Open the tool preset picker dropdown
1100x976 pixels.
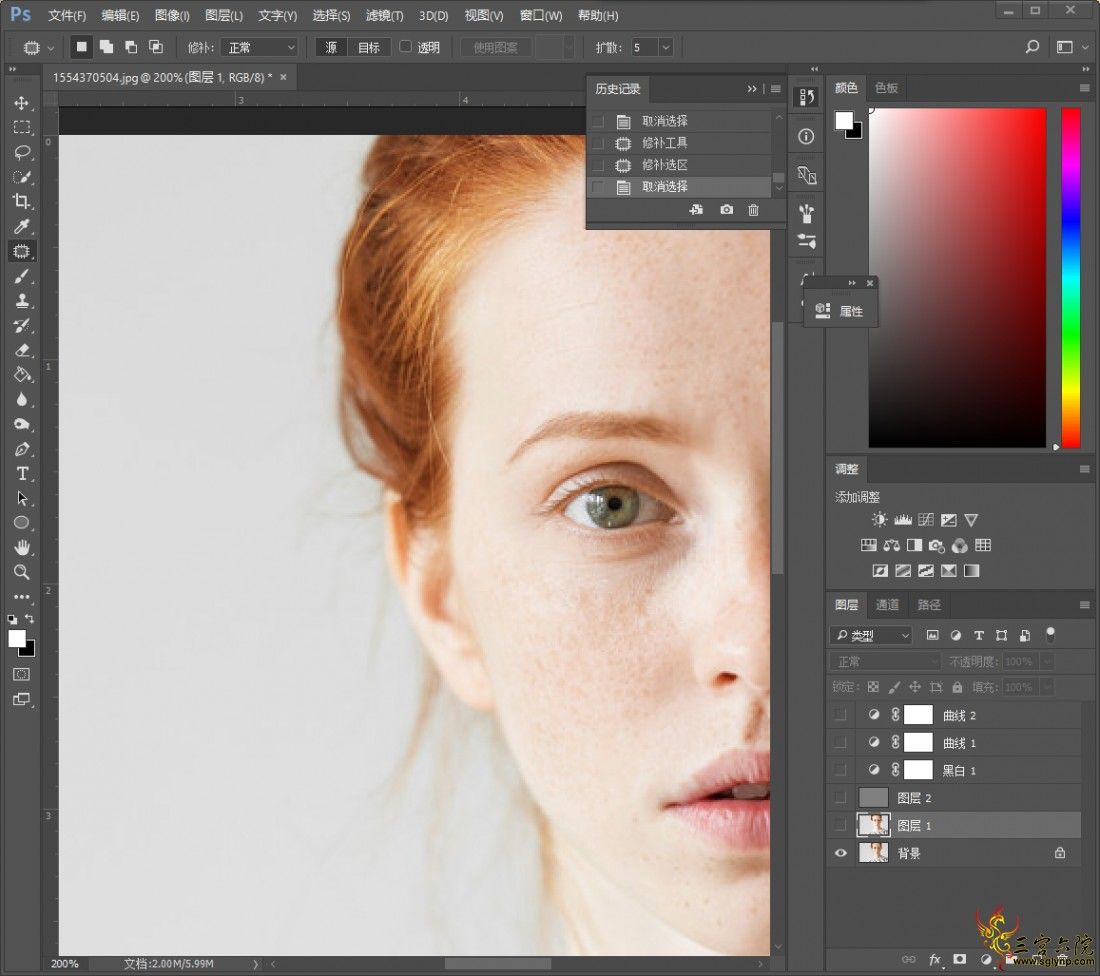tap(51, 48)
